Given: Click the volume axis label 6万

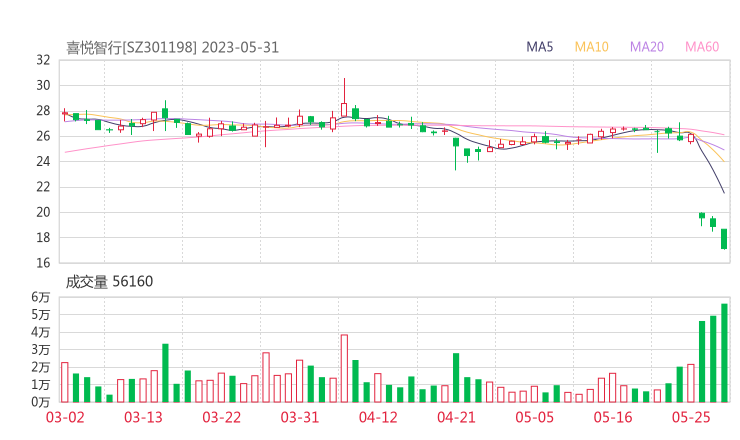Looking at the screenshot, I should tap(41, 297).
